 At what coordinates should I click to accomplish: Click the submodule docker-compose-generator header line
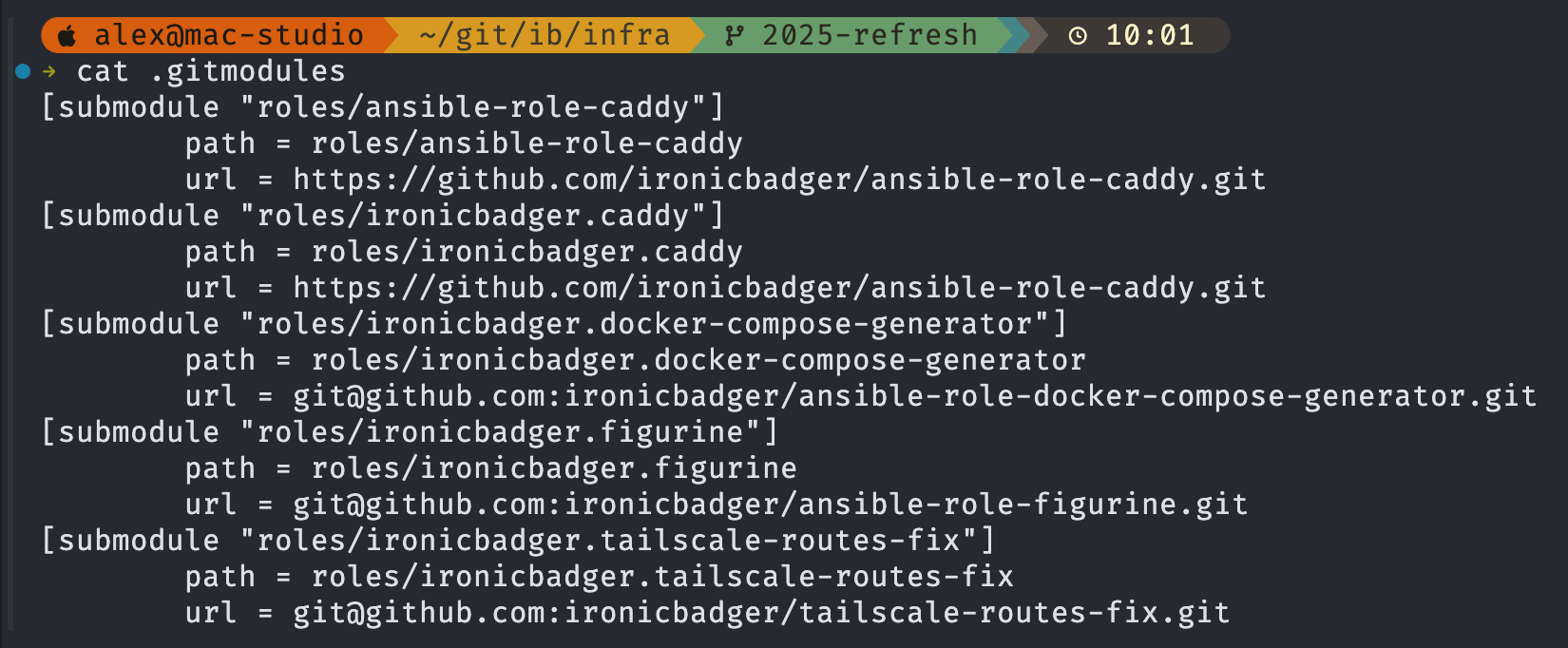[x=554, y=324]
